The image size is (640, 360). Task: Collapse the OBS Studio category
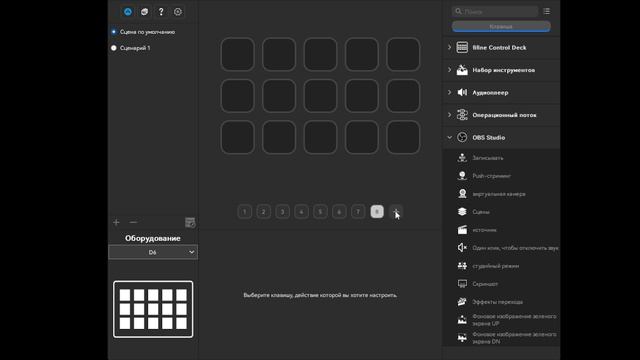coord(449,138)
